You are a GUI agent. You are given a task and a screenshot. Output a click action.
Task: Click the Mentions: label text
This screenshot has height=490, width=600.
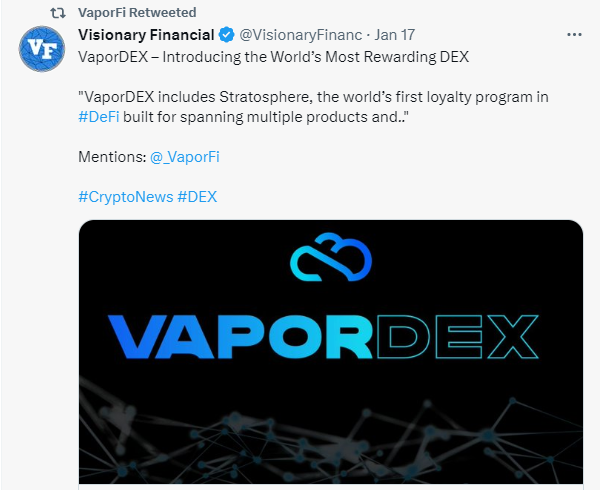tap(112, 157)
